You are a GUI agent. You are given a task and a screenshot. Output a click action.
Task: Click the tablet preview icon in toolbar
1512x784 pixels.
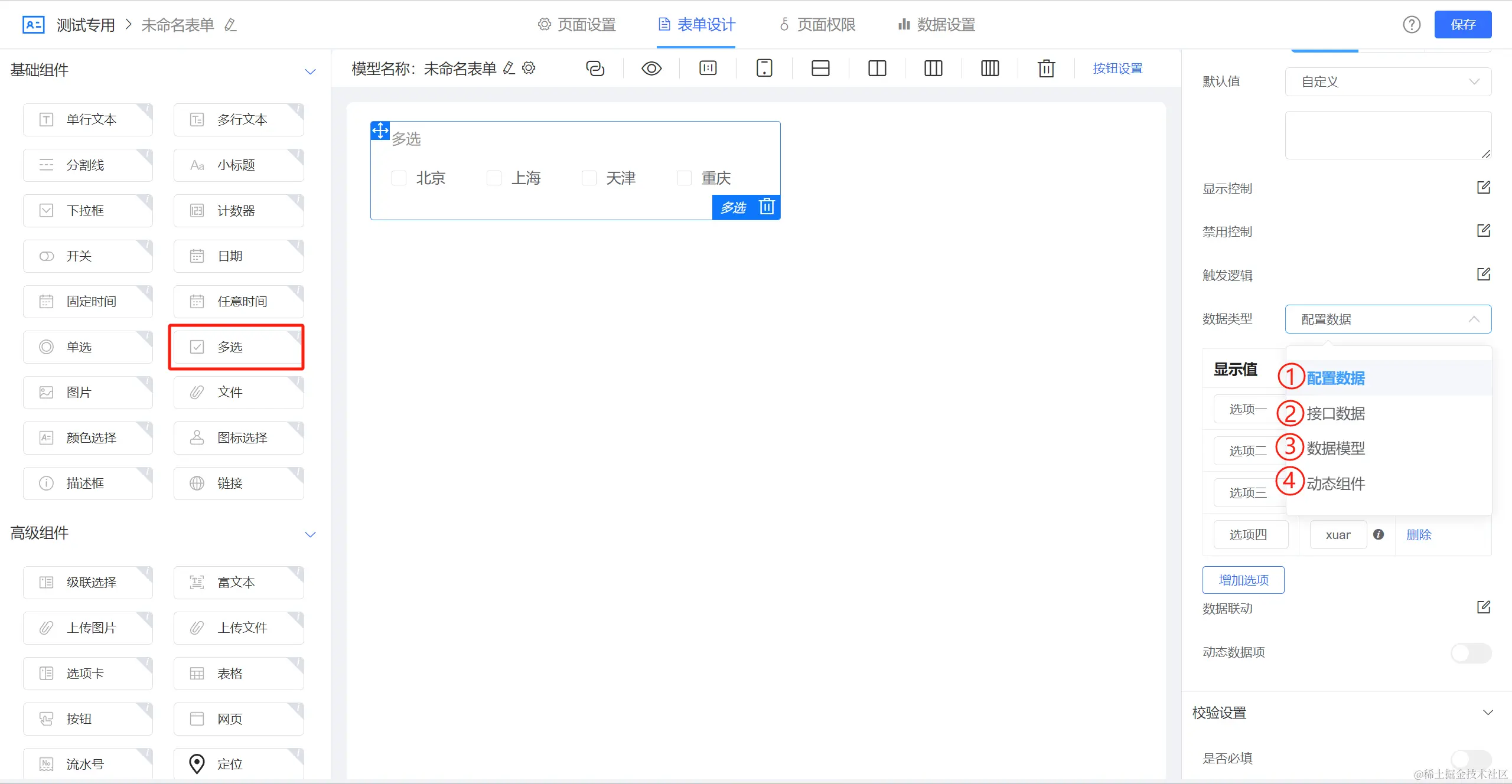click(764, 68)
